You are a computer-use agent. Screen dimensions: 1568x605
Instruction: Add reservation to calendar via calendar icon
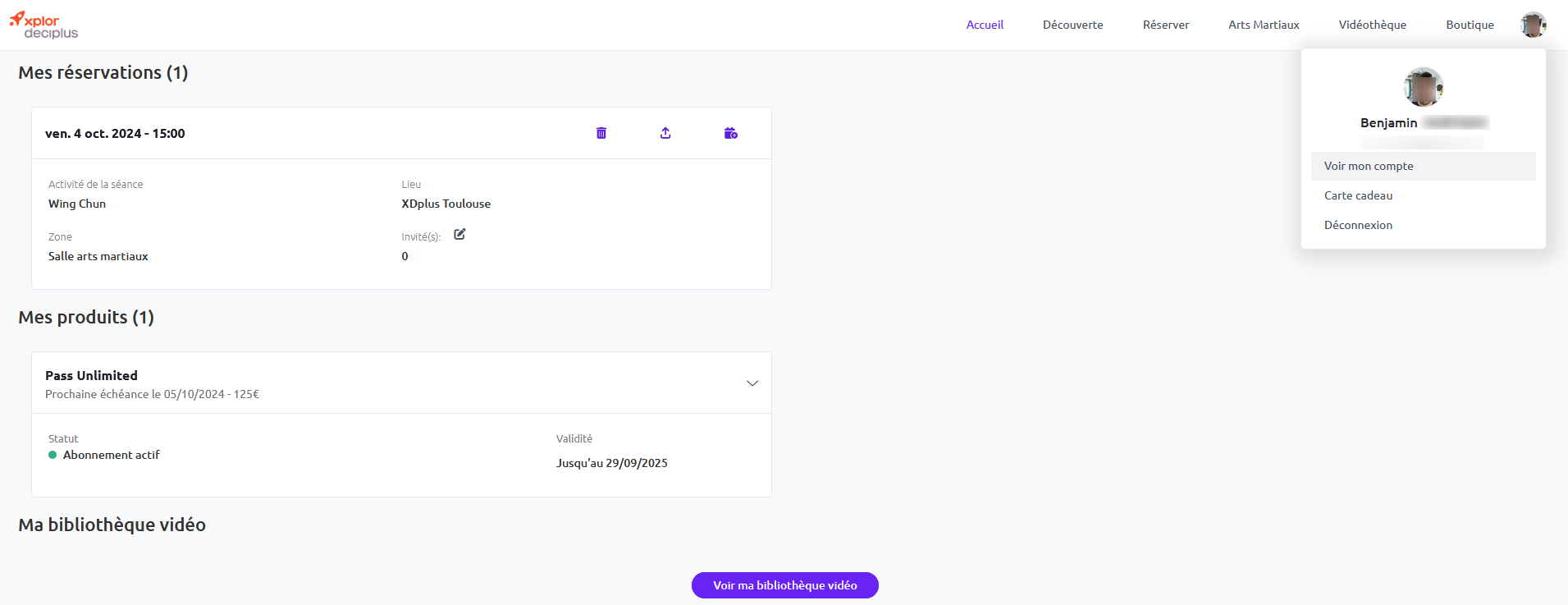[x=731, y=133]
